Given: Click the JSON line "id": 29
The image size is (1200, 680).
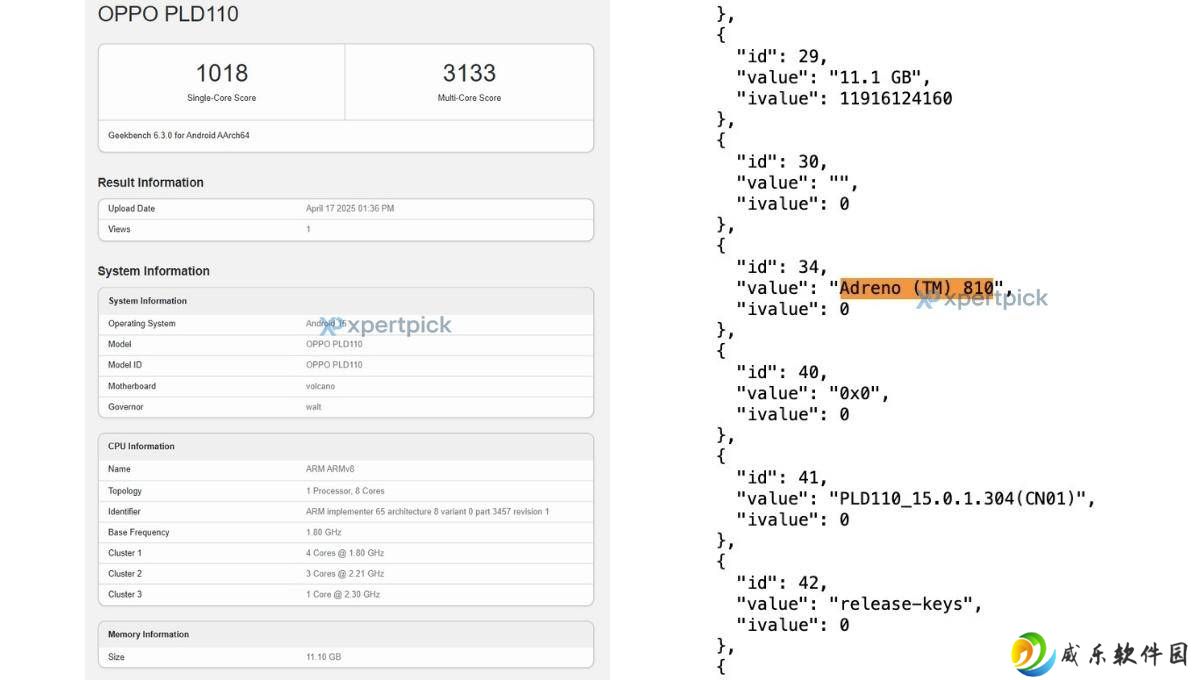Looking at the screenshot, I should click(782, 56).
